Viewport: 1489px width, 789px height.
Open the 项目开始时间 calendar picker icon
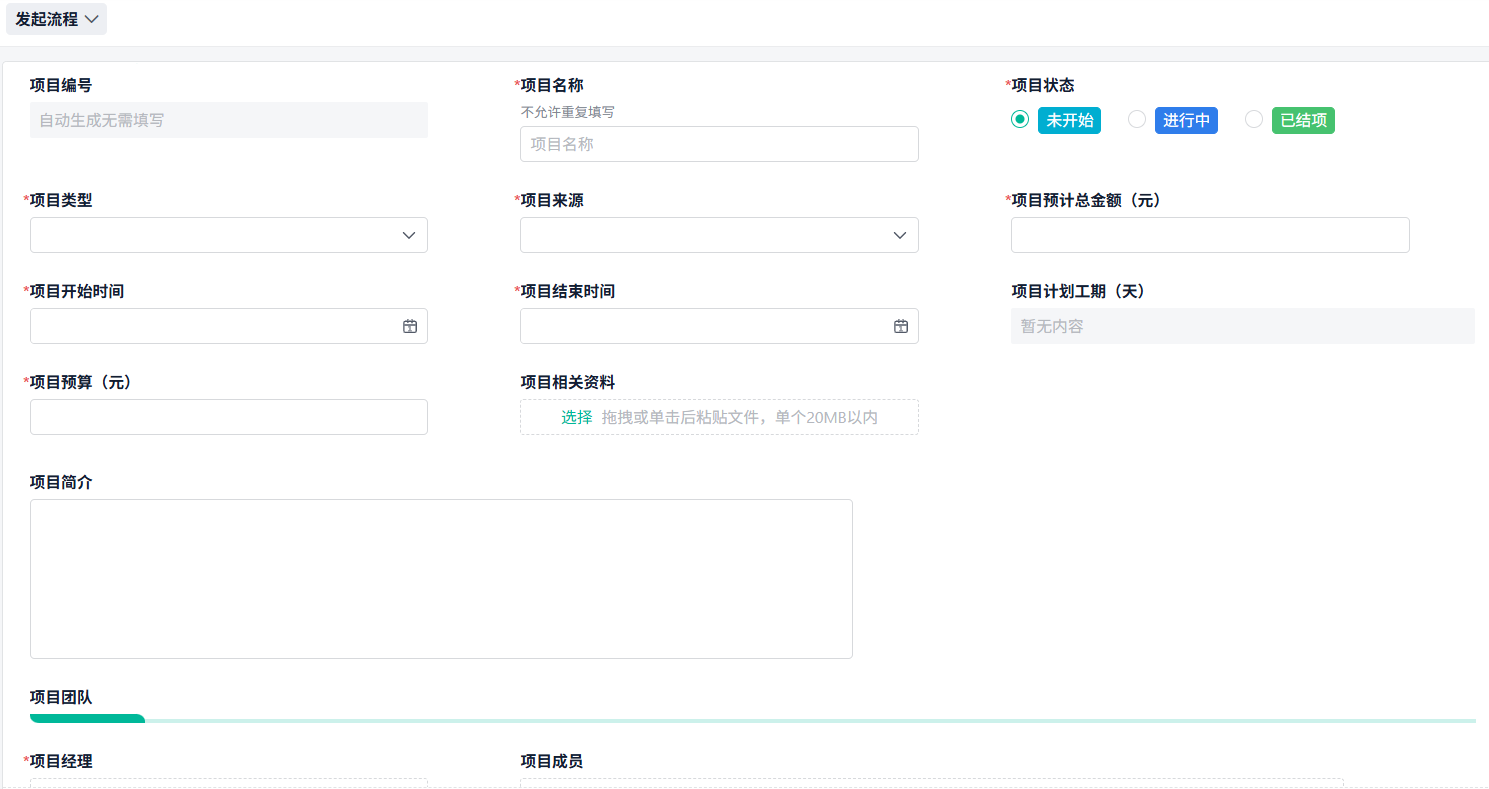point(409,325)
